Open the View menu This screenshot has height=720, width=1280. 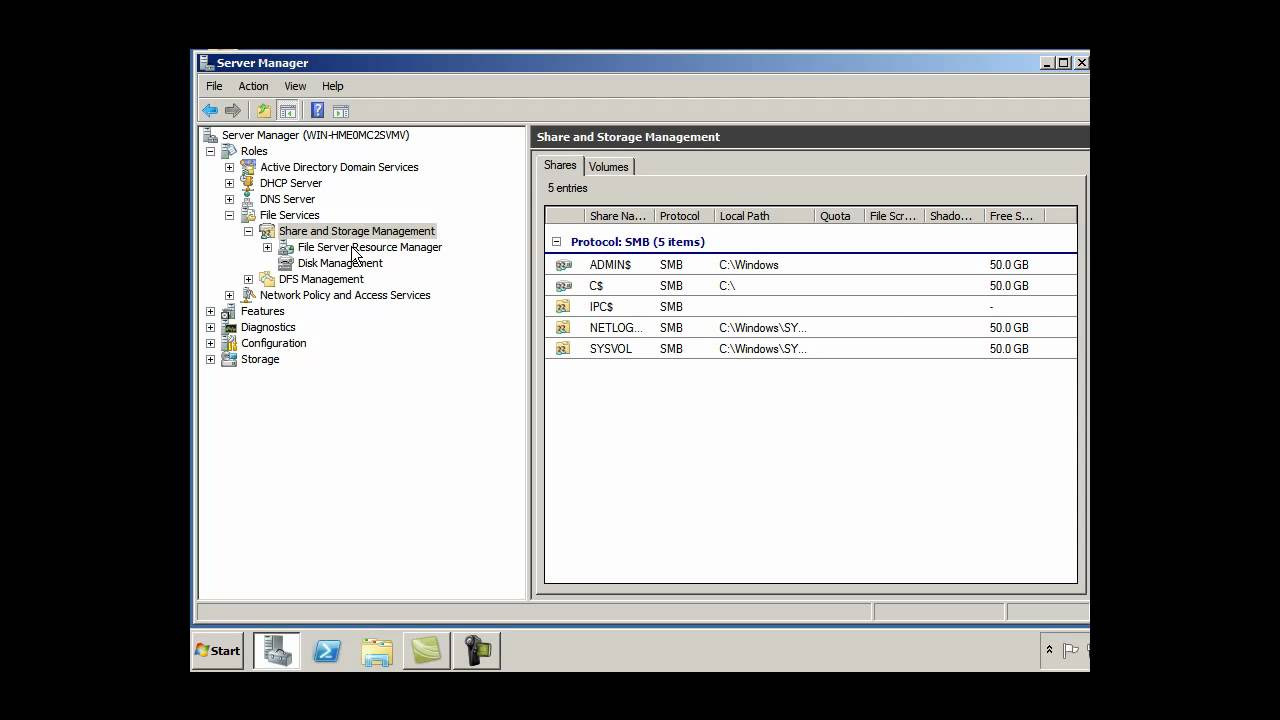(295, 86)
